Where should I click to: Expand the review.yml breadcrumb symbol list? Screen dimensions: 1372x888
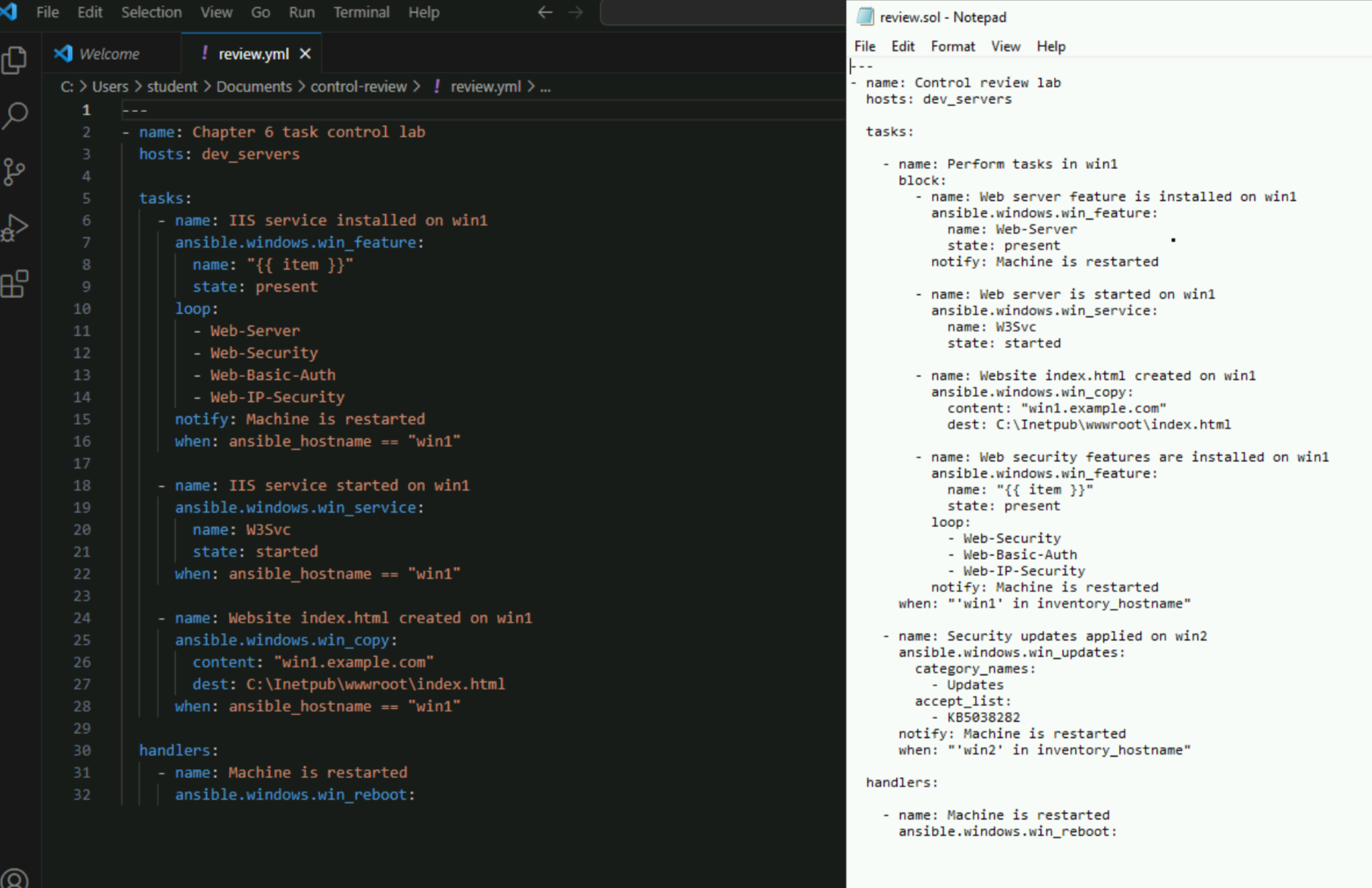(546, 86)
